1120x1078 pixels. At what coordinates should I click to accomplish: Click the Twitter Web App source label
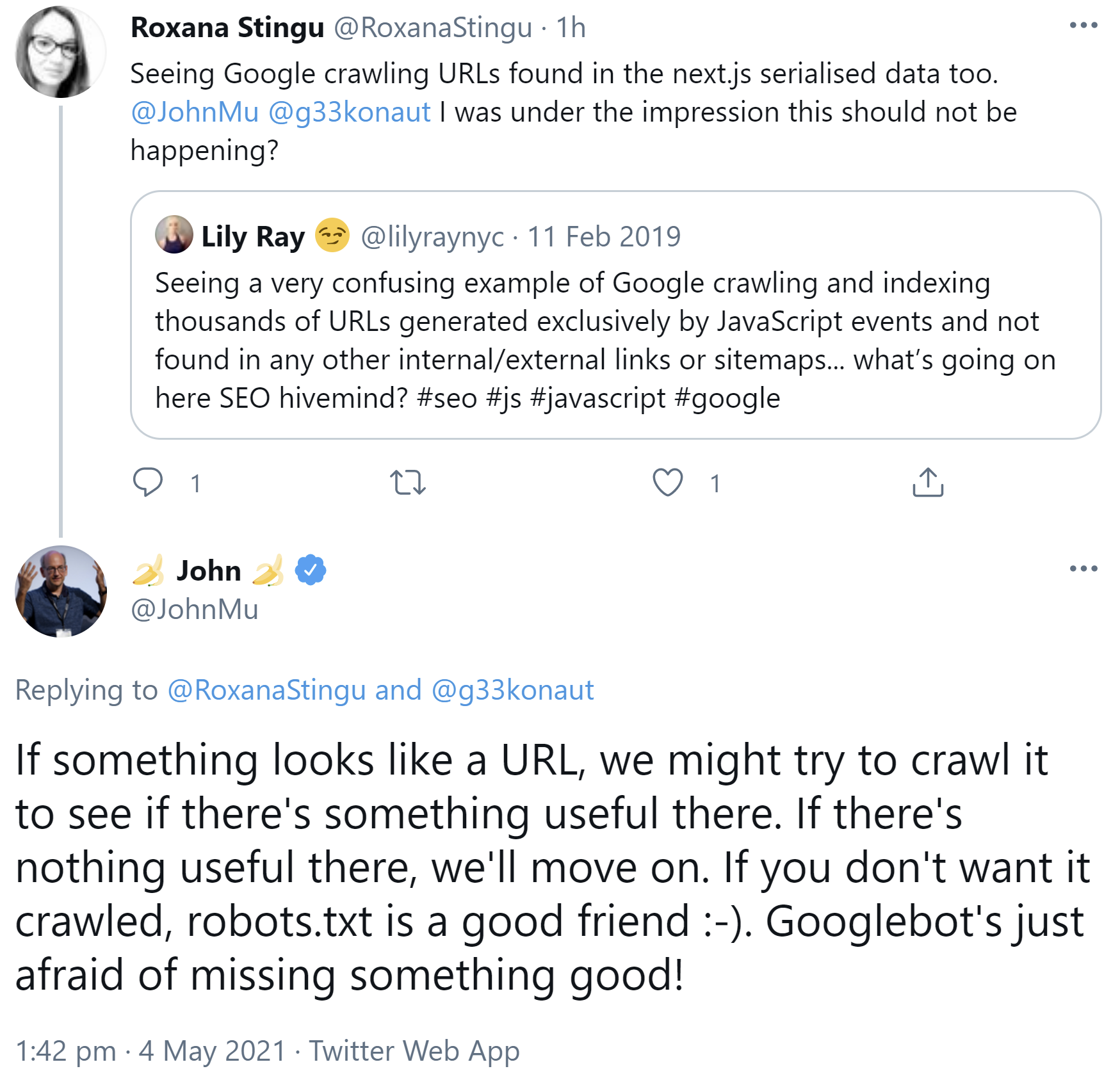[x=414, y=1050]
